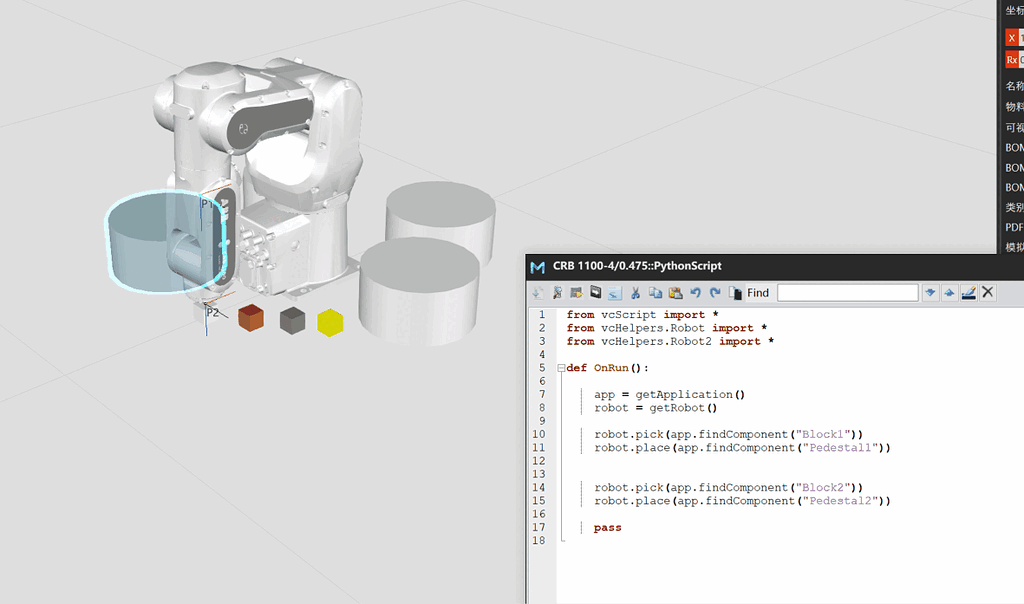This screenshot has width=1024, height=604.
Task: Click inside the Find input field
Action: tap(847, 292)
